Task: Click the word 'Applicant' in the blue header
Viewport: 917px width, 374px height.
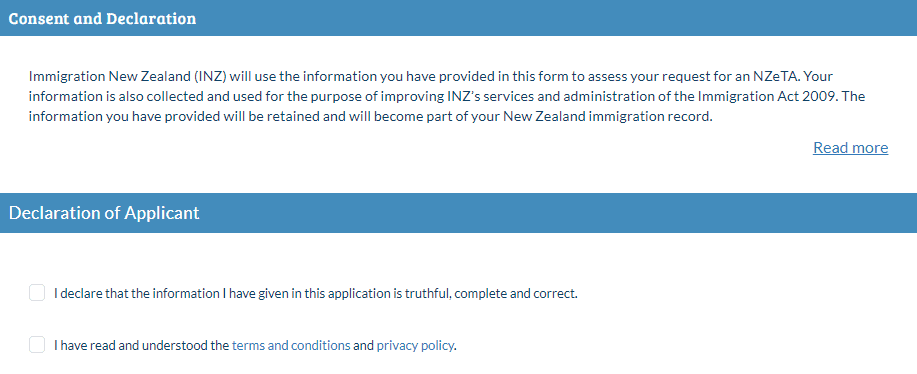Action: pyautogui.click(x=161, y=213)
